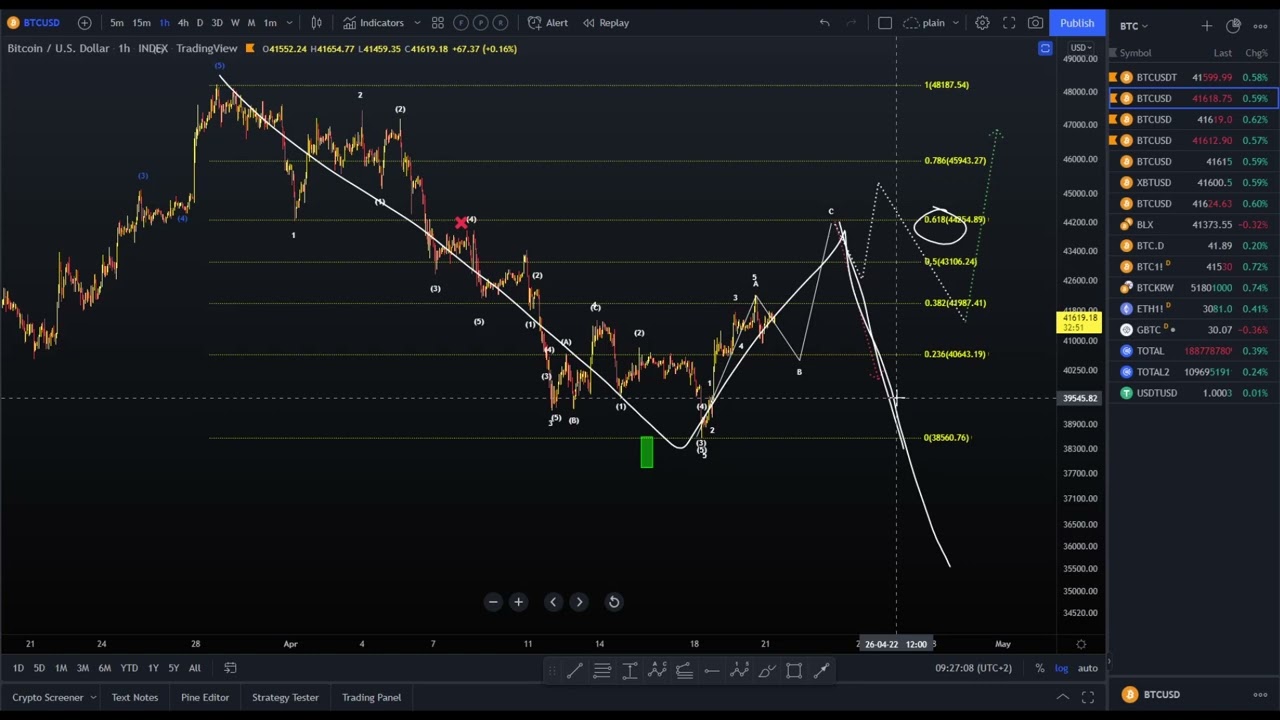The image size is (1280, 720).
Task: Select BTCUSDT in the watchlist
Action: point(1192,77)
